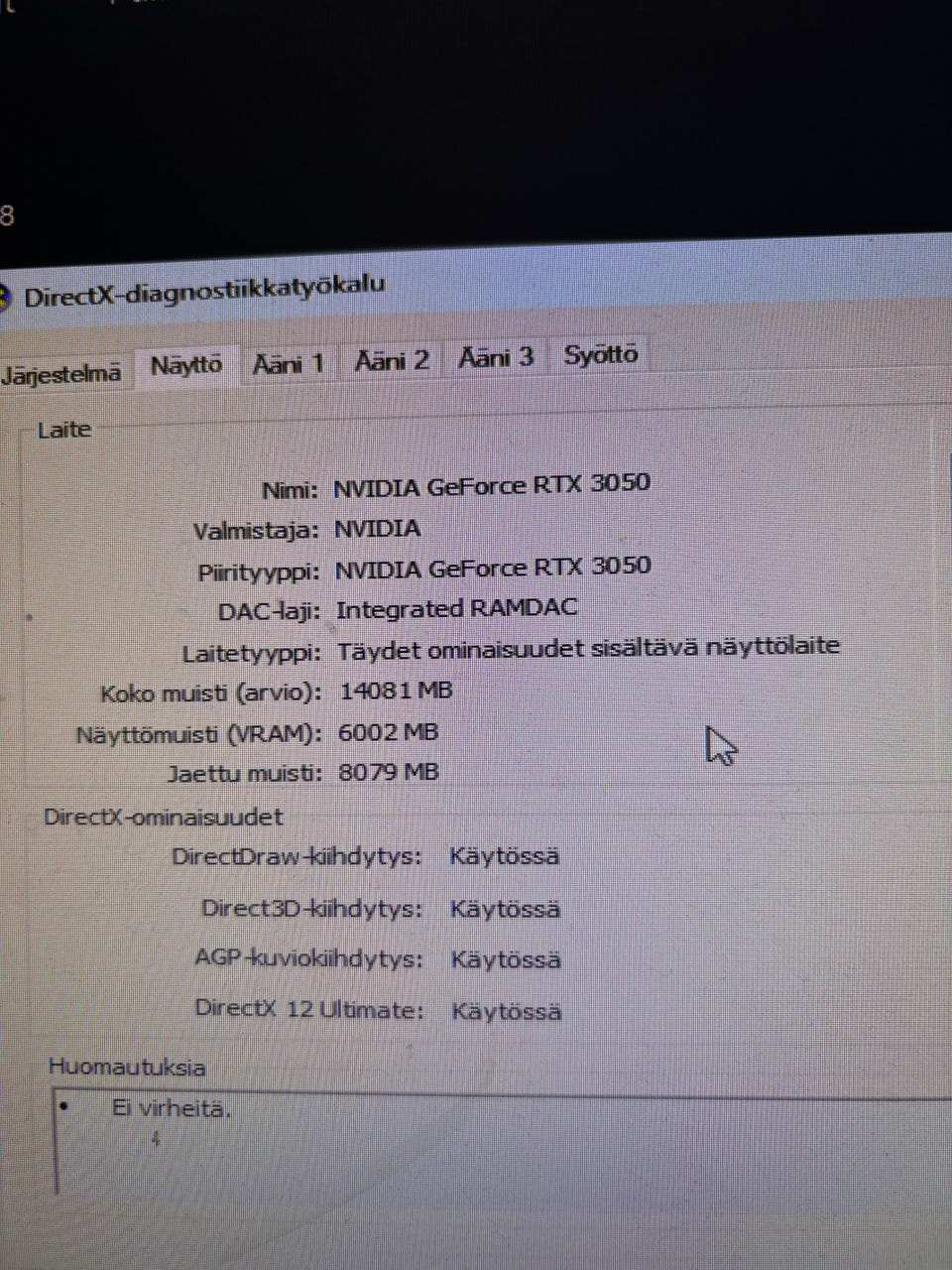Click the Nimi: field label
Viewport: 952px width, 1270px height.
click(x=290, y=489)
